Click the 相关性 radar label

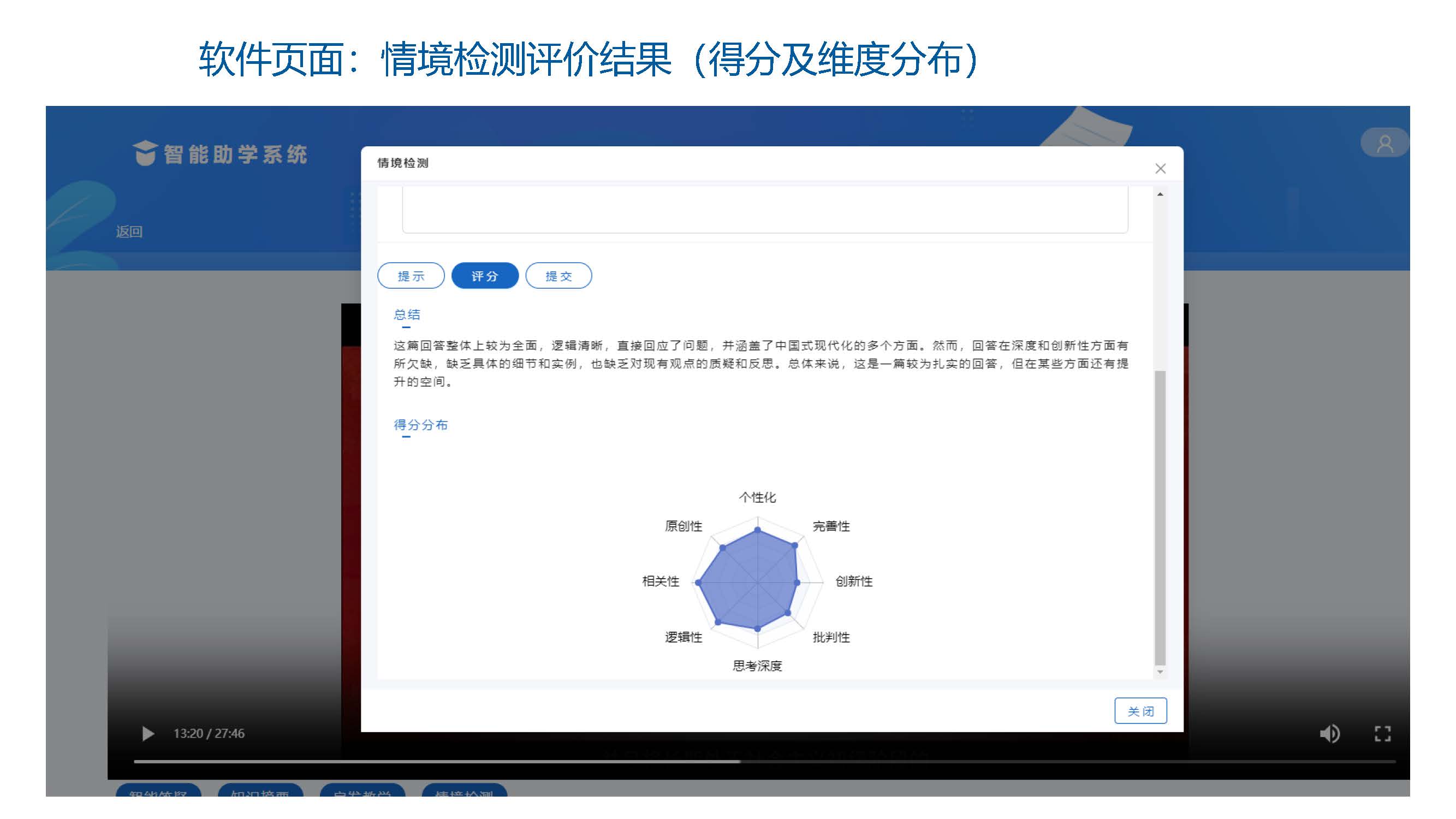pos(661,580)
